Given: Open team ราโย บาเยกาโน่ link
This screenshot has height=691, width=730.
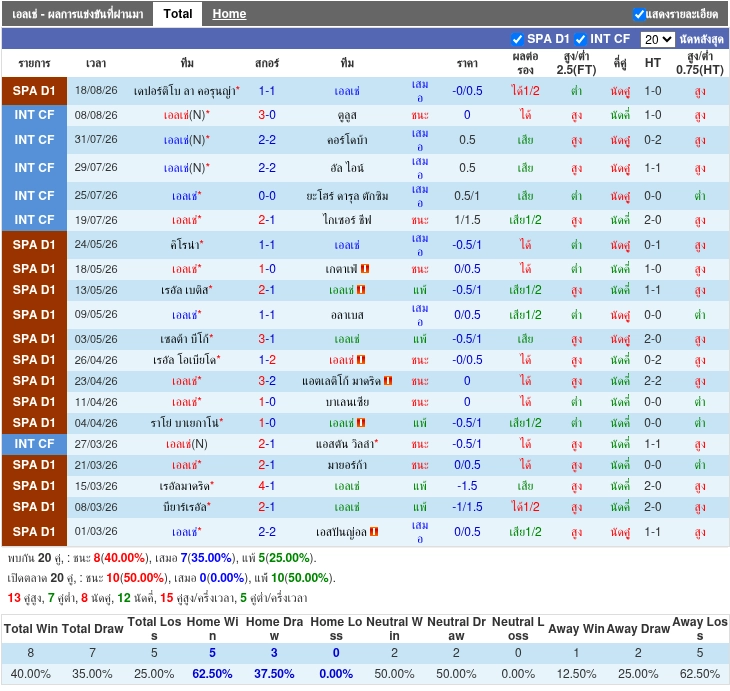Looking at the screenshot, I should click(x=185, y=422).
